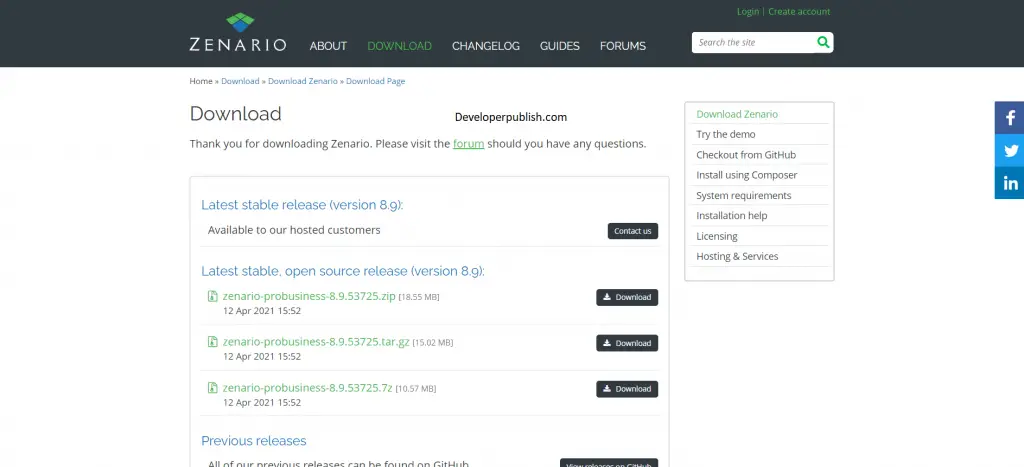Viewport: 1024px width, 467px height.
Task: Share via the Twitter icon
Action: [1010, 150]
